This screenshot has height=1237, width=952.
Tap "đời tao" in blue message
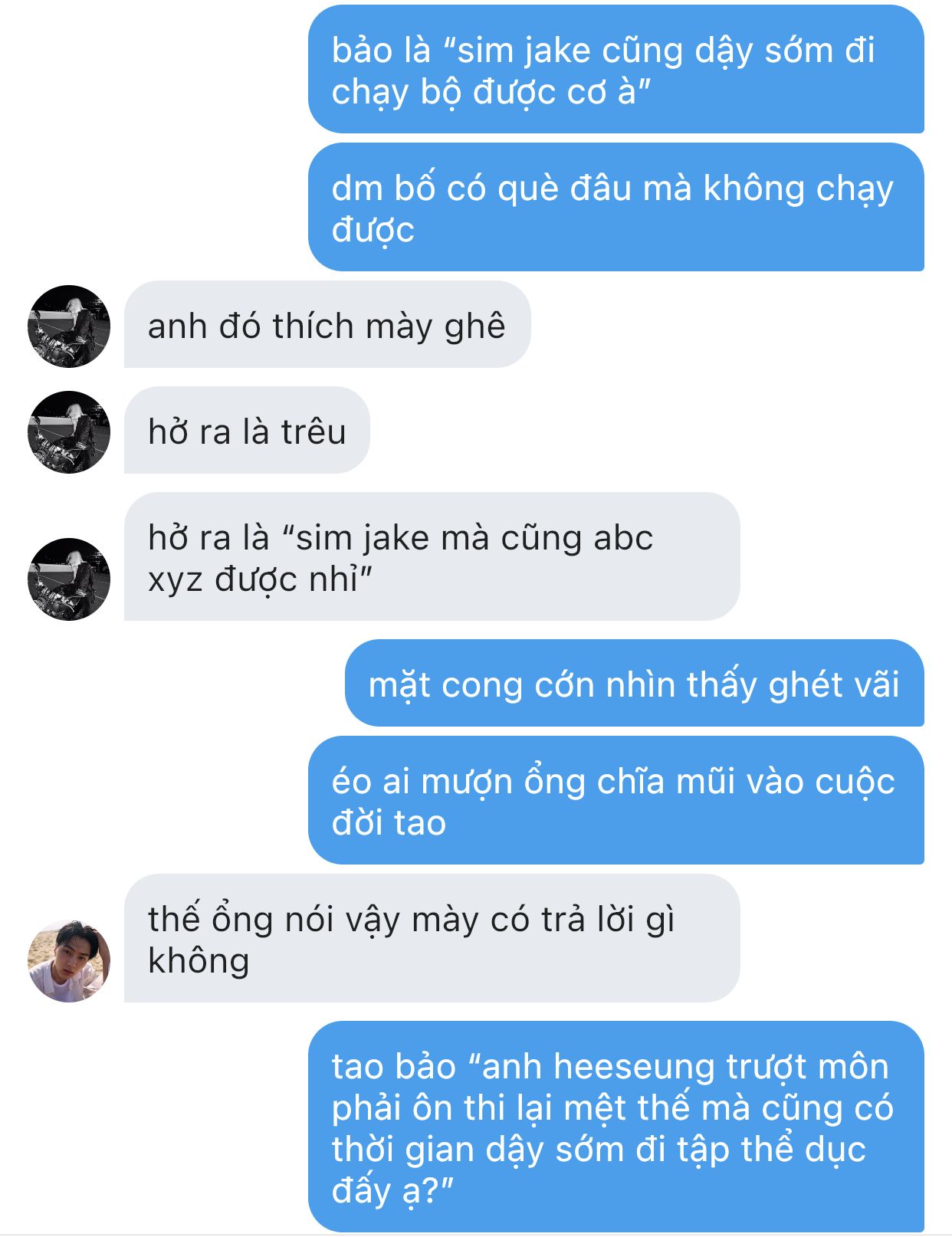point(389,823)
